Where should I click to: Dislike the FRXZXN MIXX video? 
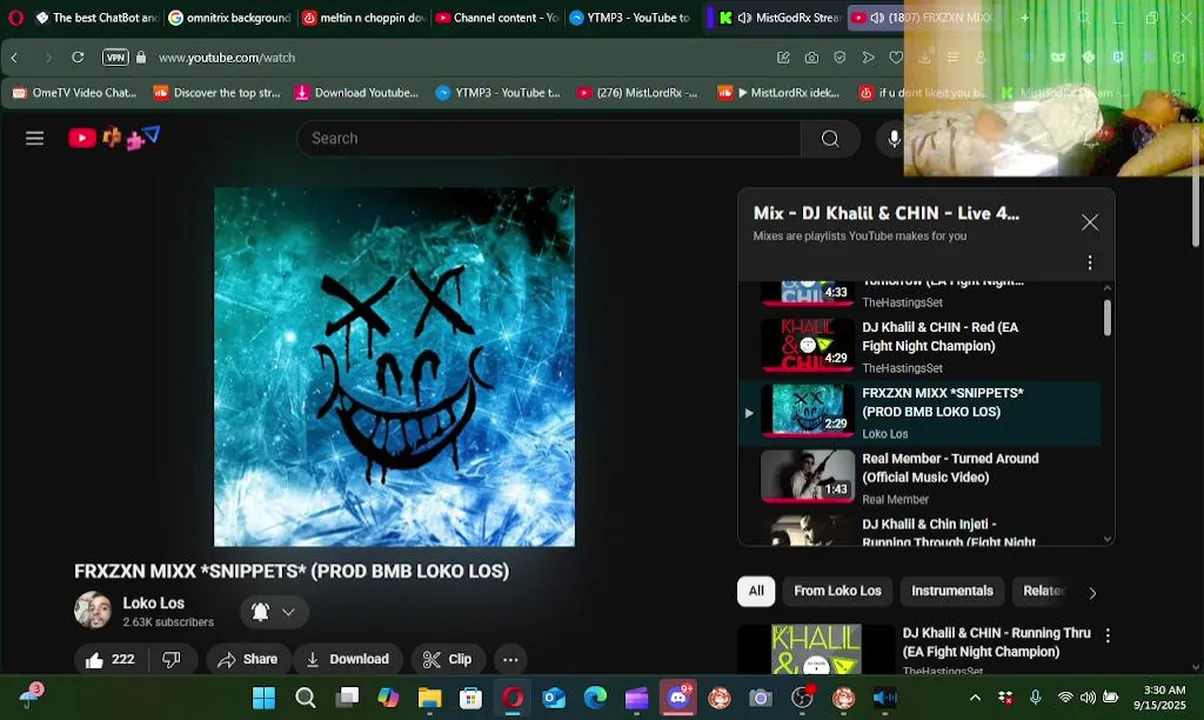[x=171, y=659]
